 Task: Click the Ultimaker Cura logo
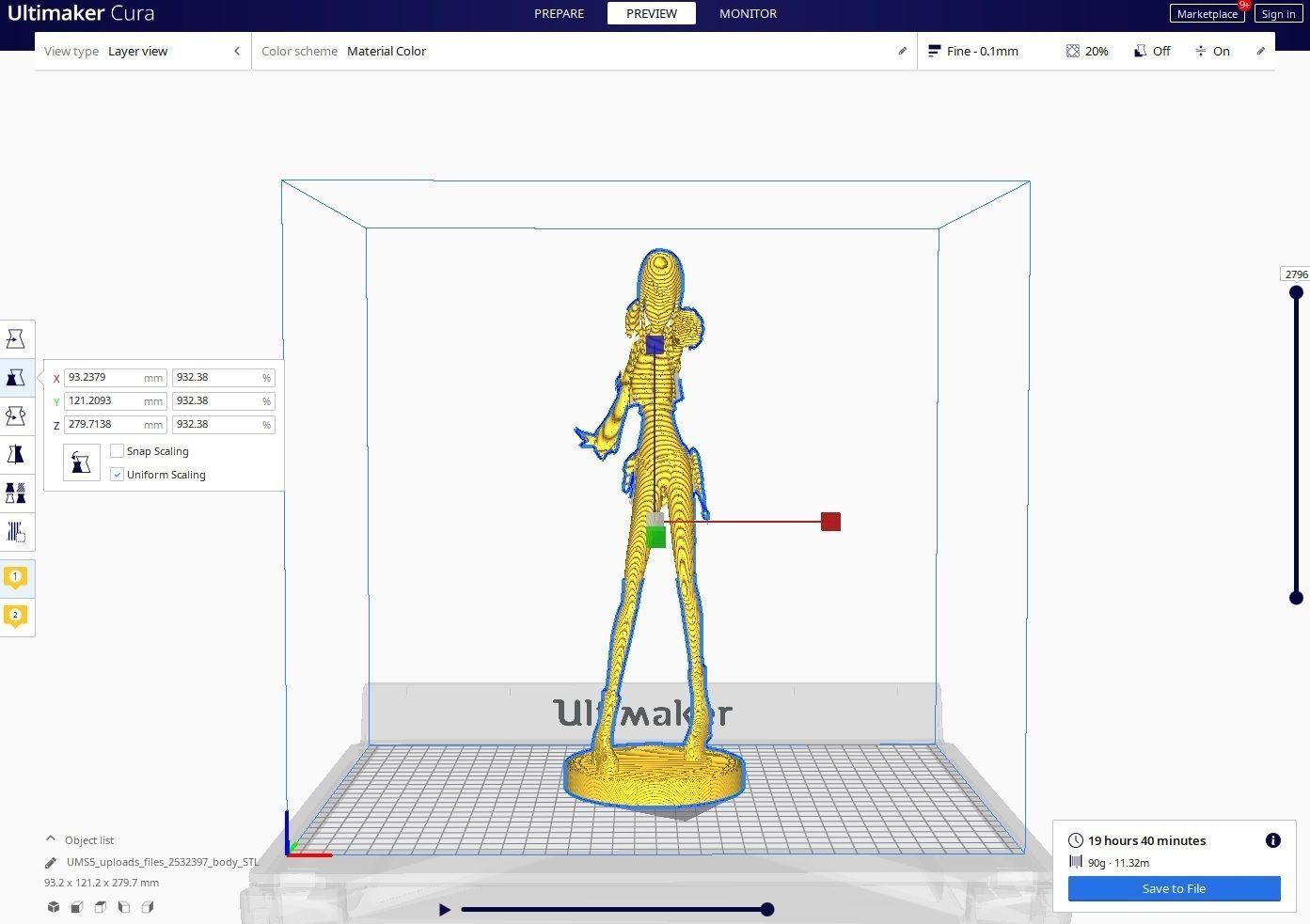[x=81, y=14]
